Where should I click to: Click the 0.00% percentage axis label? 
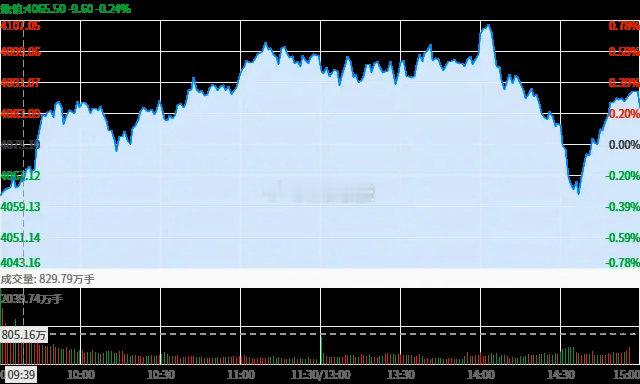624,145
